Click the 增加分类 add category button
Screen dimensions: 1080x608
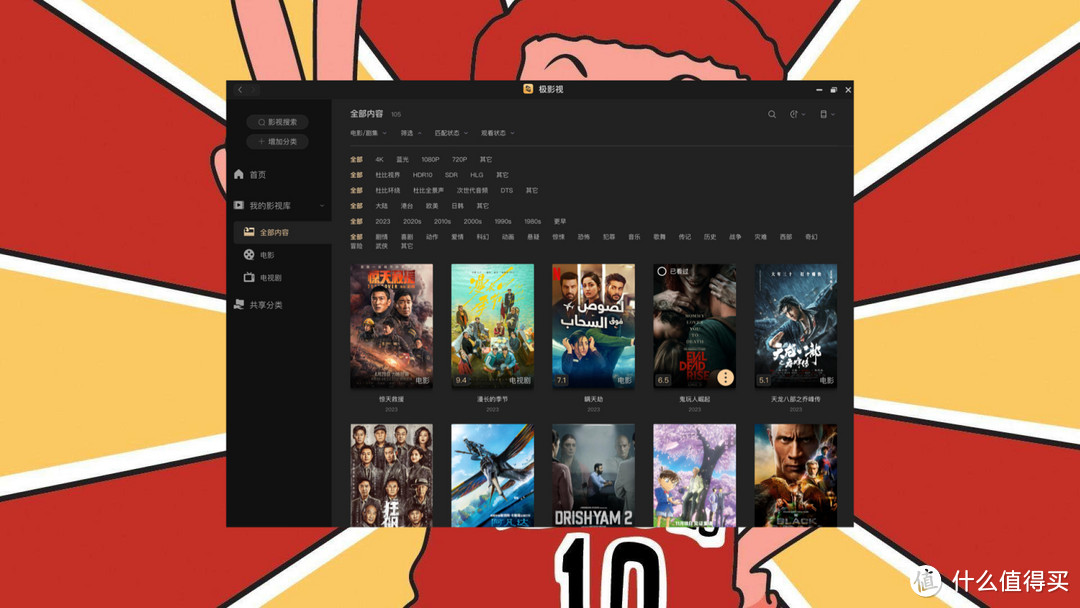pos(278,141)
